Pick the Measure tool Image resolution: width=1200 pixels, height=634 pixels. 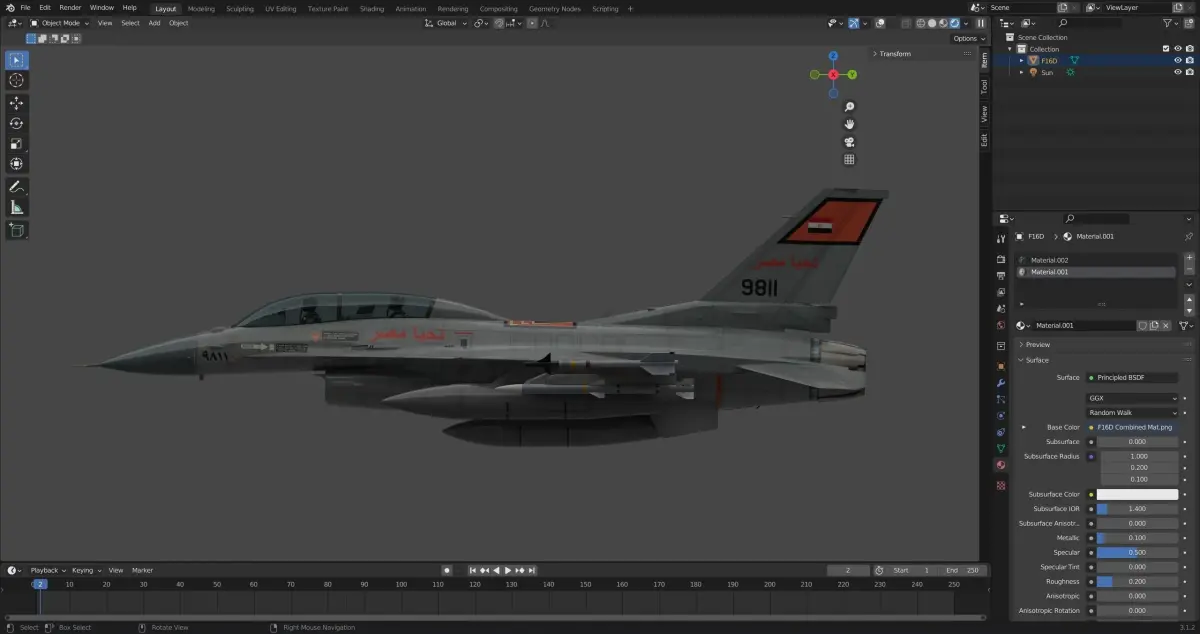[17, 207]
